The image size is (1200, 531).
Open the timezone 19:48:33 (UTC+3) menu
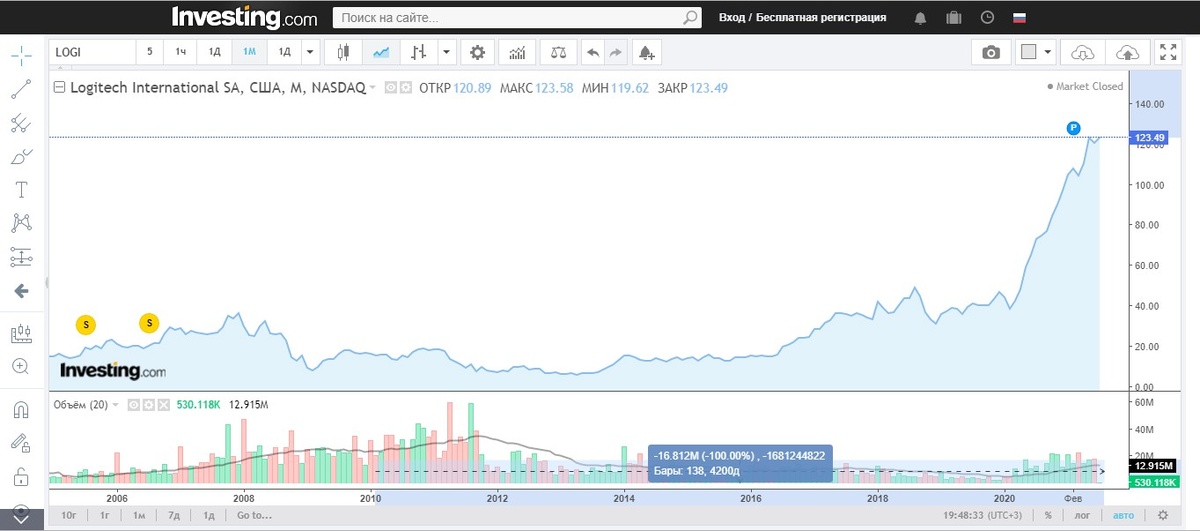(980, 515)
